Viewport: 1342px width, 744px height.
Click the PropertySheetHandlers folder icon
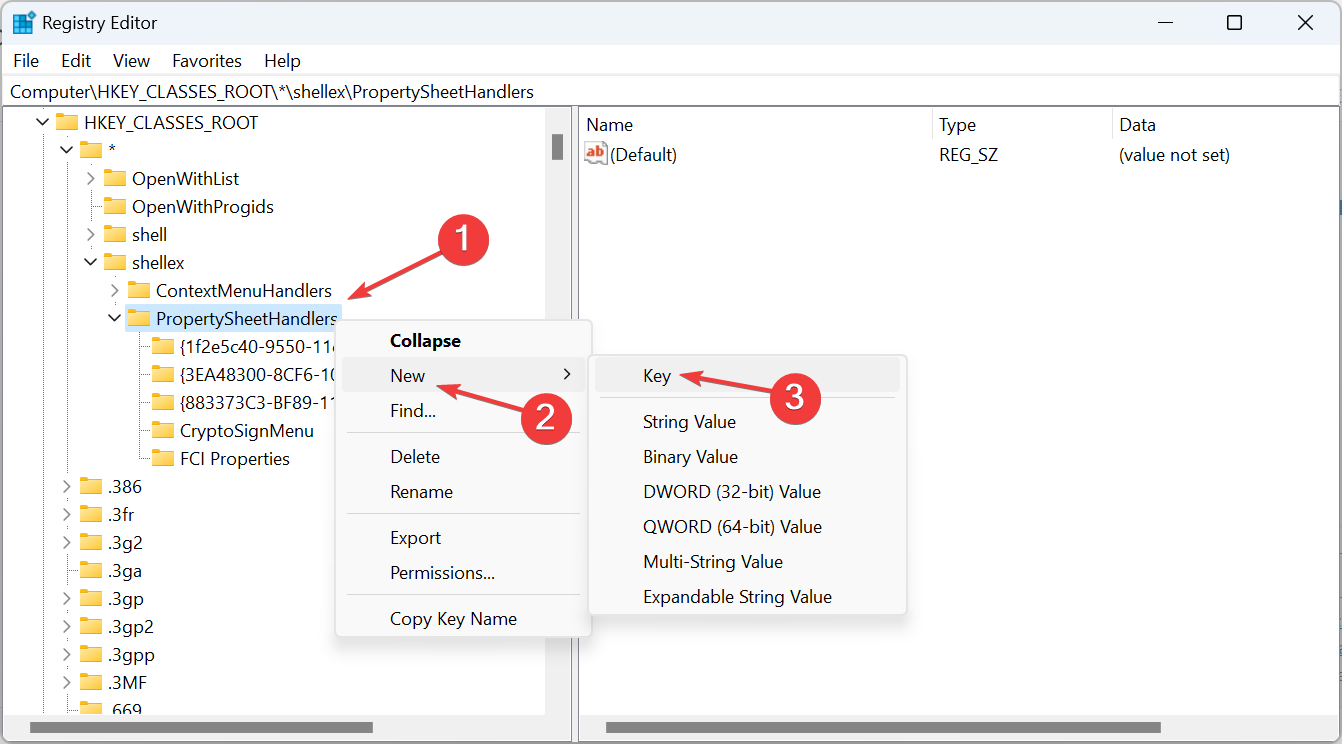(x=139, y=318)
